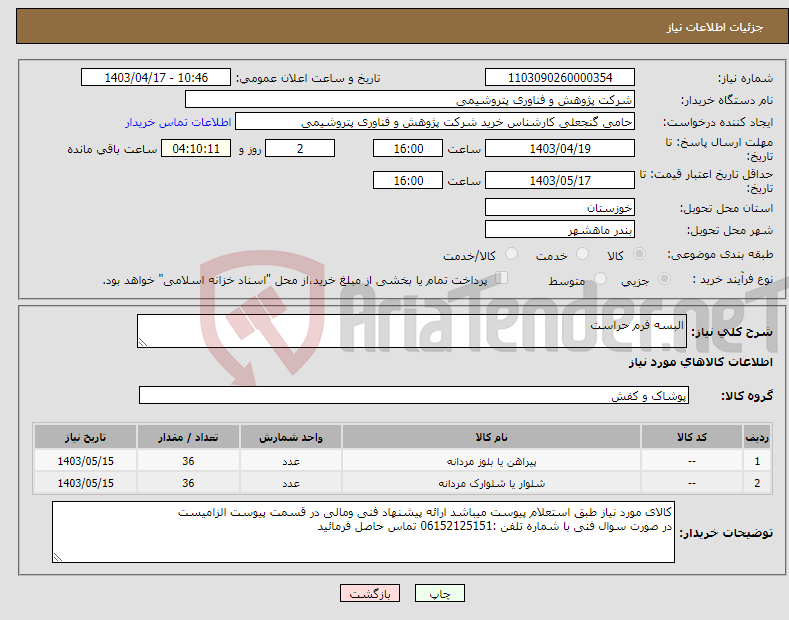Click the delivery province field خوزستان
This screenshot has width=789, height=620.
(x=560, y=207)
